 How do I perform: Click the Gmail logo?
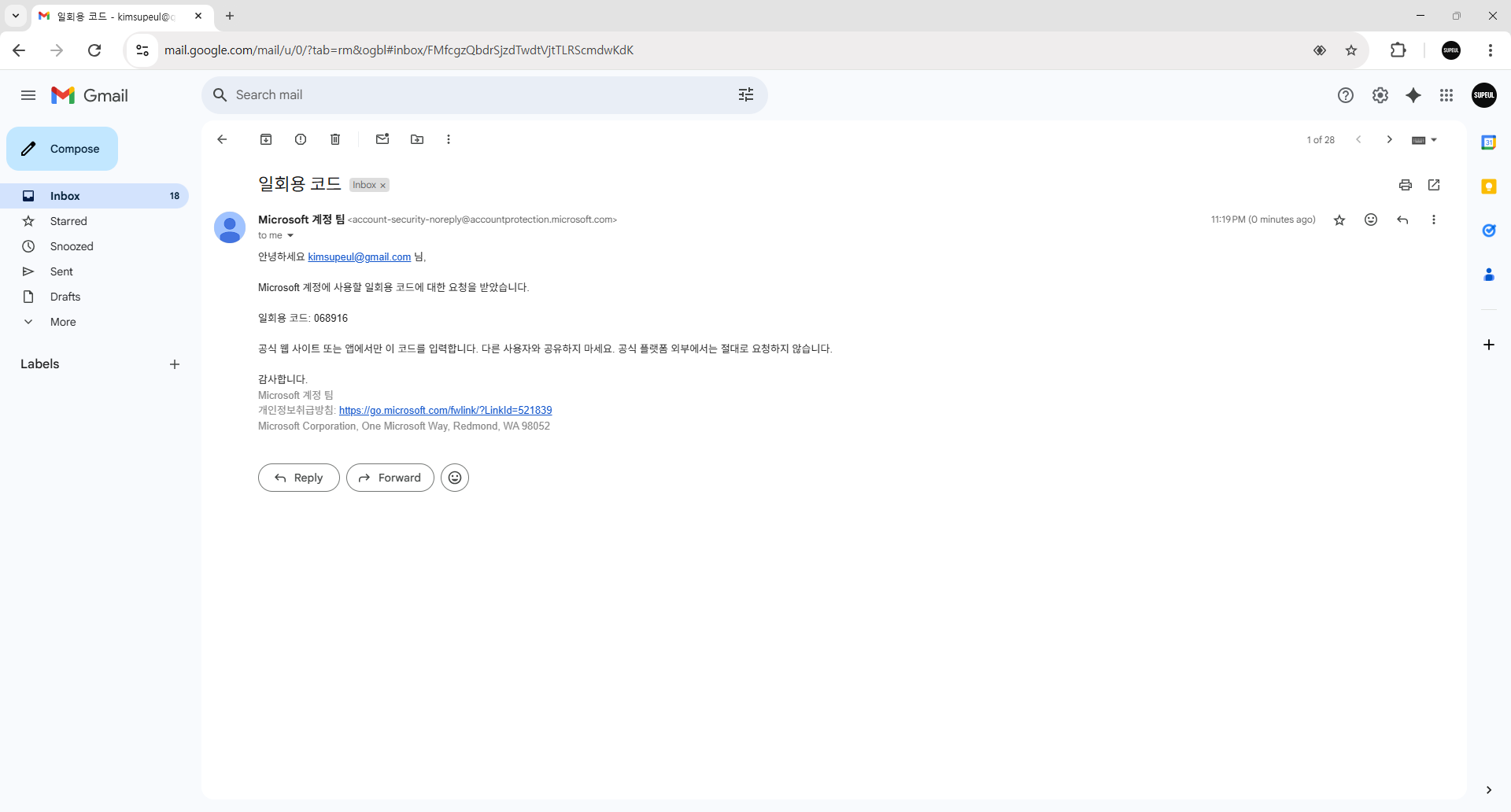tap(90, 95)
